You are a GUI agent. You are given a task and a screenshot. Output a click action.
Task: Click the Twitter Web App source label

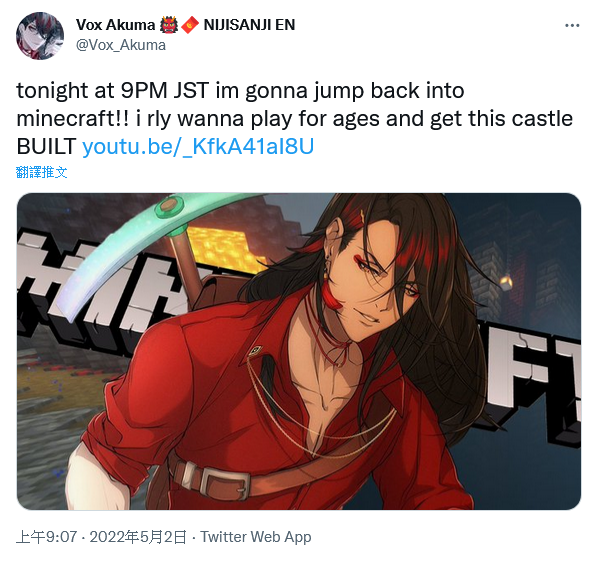(256, 537)
